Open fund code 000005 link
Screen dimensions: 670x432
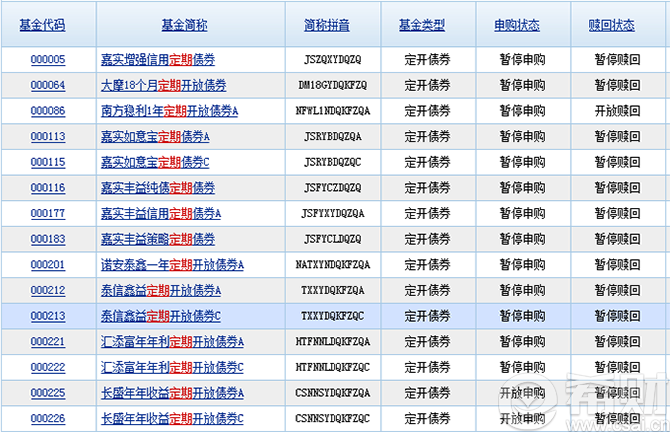[48, 59]
